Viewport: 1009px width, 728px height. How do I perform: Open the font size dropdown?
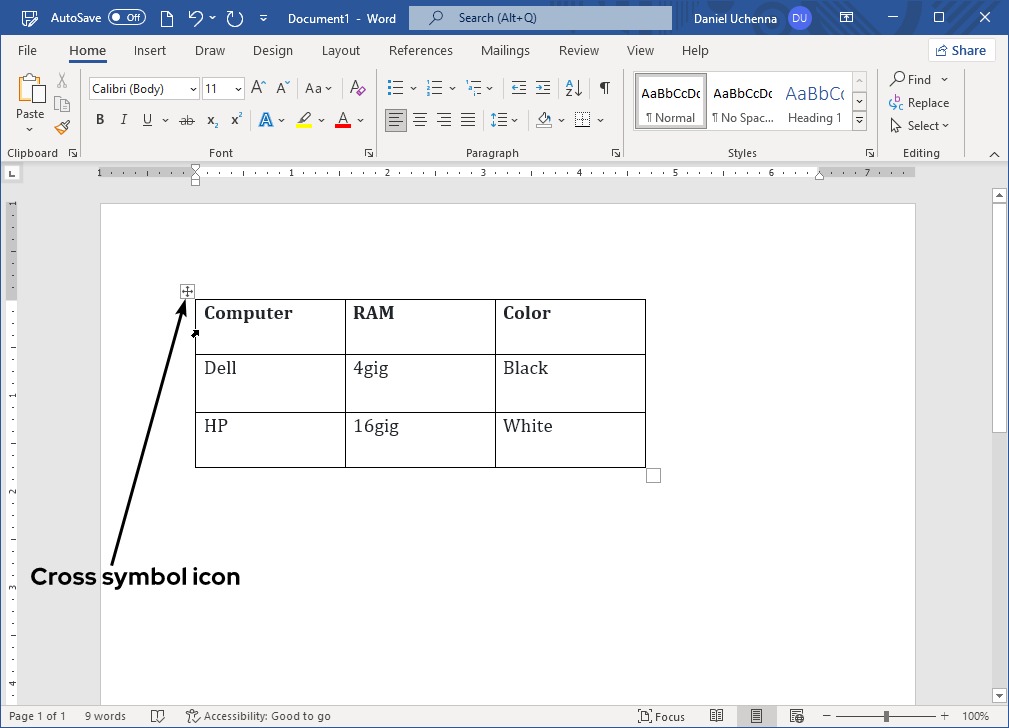[x=238, y=89]
